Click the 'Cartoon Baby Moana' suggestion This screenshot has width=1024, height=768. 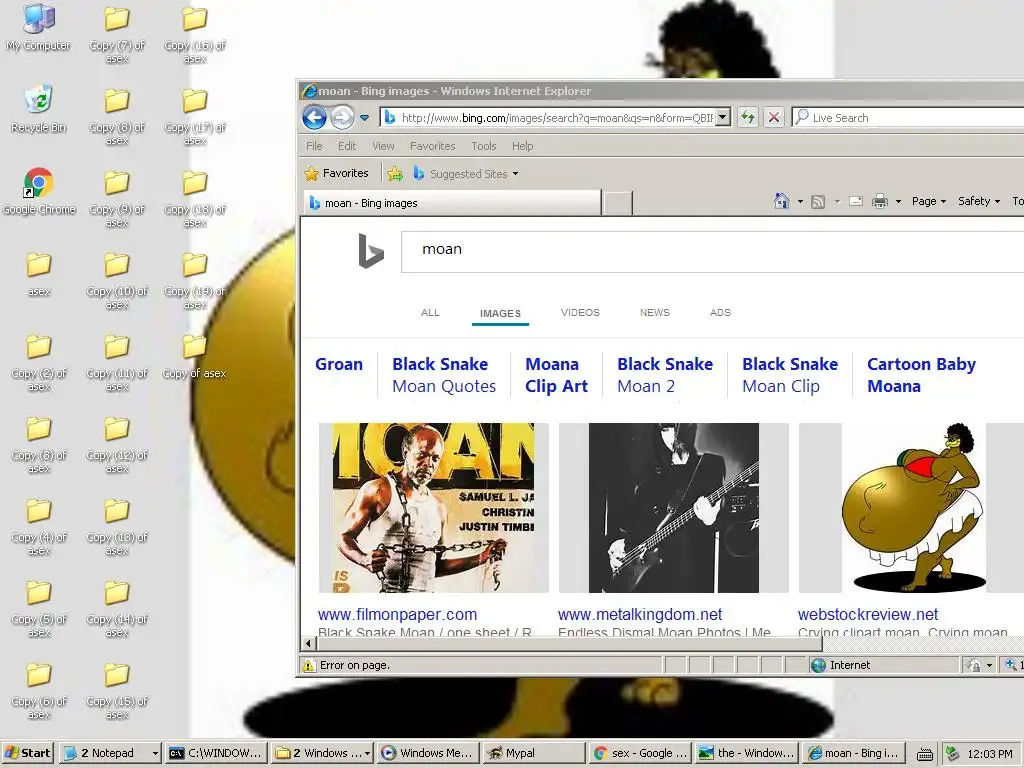(x=921, y=376)
